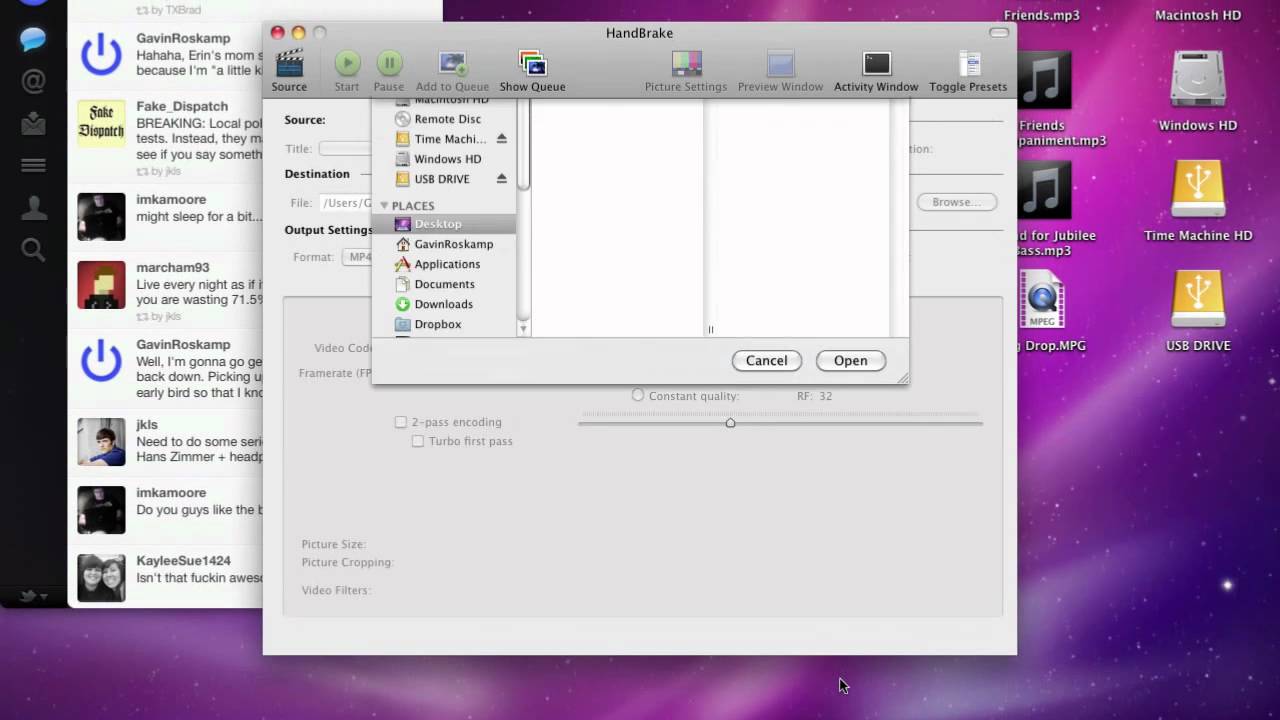Enable the Turbo first pass checkbox

[x=418, y=441]
